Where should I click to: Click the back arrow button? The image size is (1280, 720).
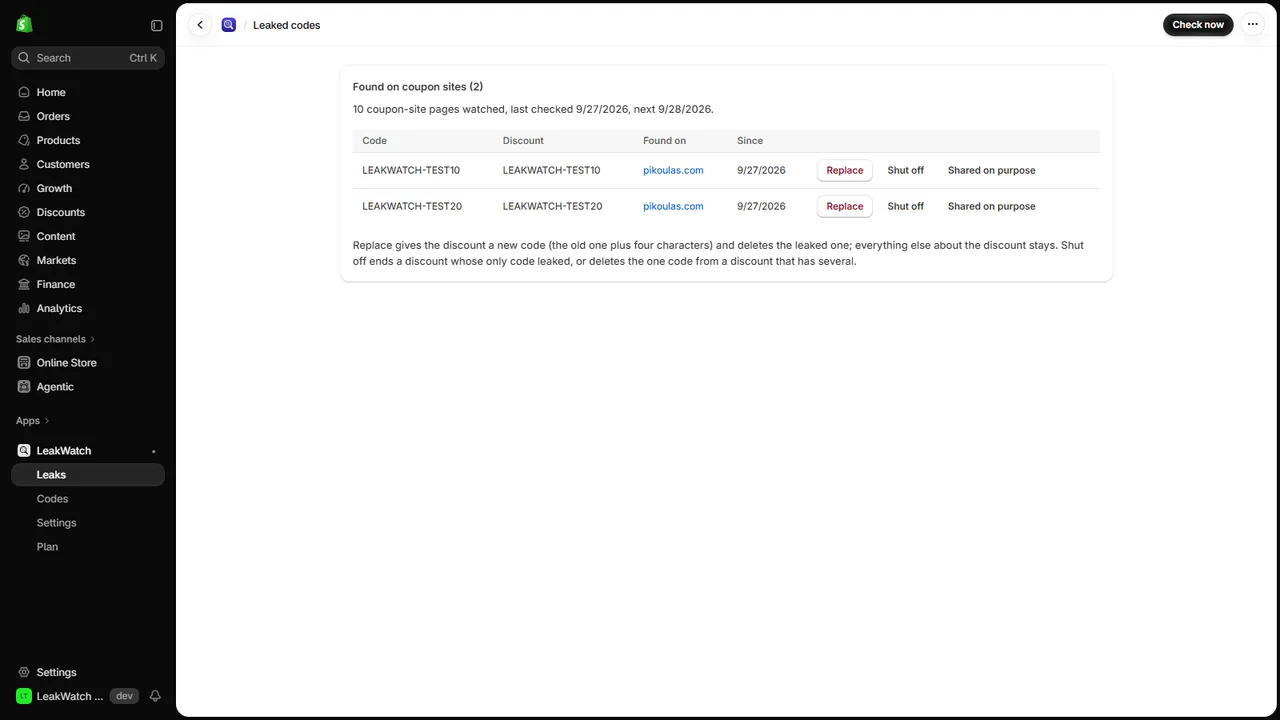(x=200, y=25)
